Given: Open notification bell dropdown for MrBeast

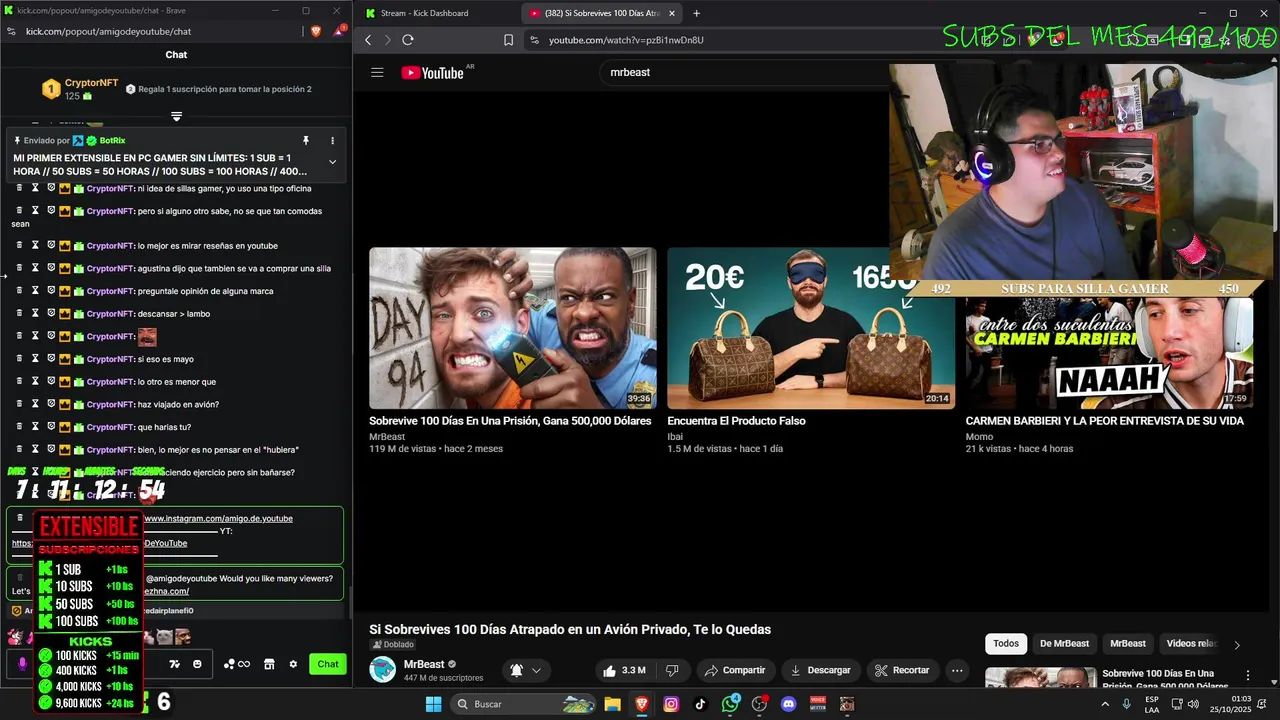Looking at the screenshot, I should (x=526, y=670).
